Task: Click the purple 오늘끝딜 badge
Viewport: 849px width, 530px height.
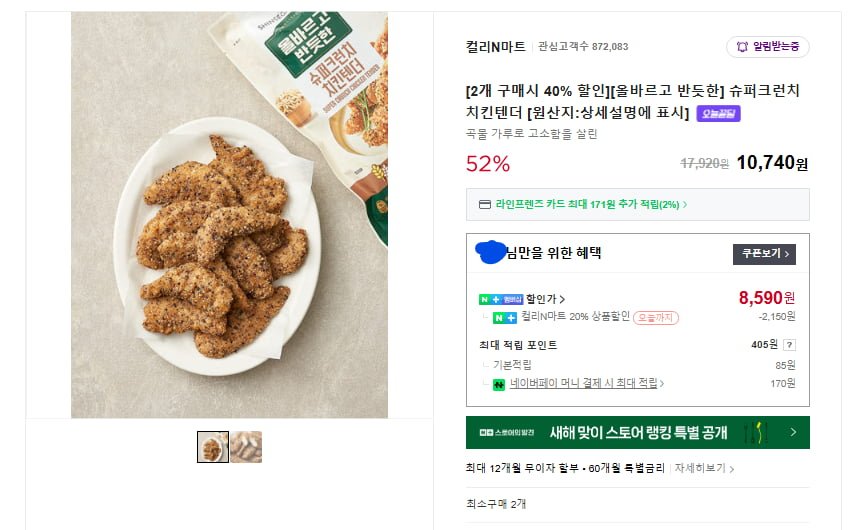Action: (718, 114)
